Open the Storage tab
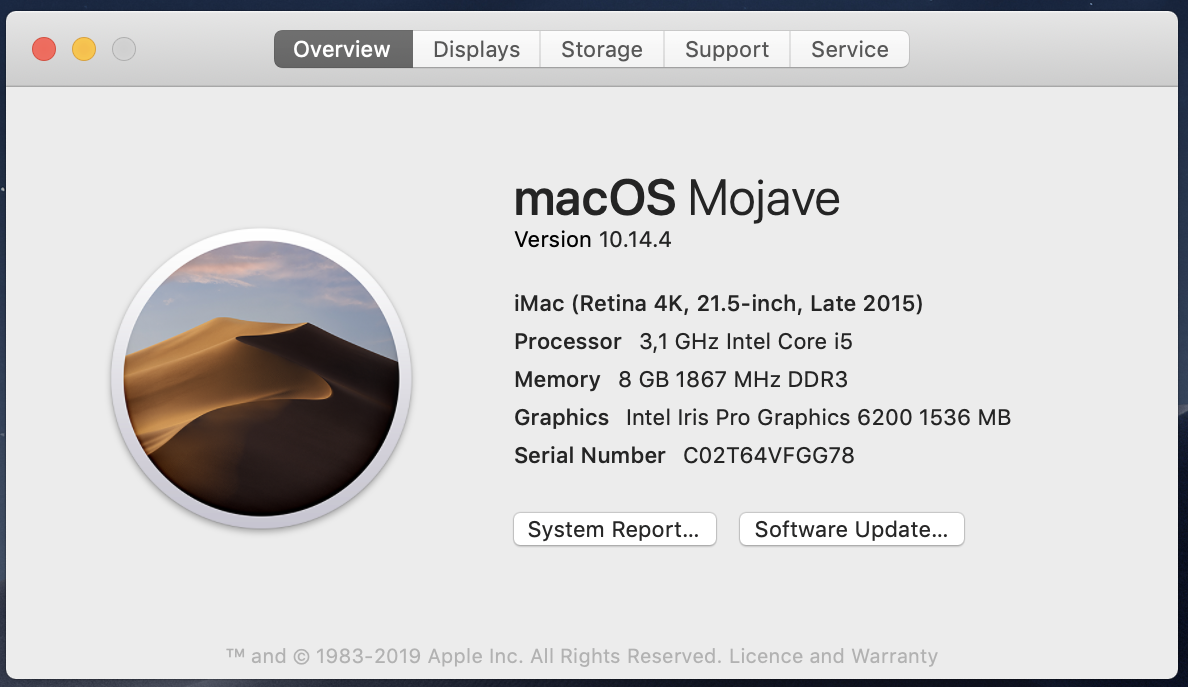Screen dimensions: 1188x687 602,49
